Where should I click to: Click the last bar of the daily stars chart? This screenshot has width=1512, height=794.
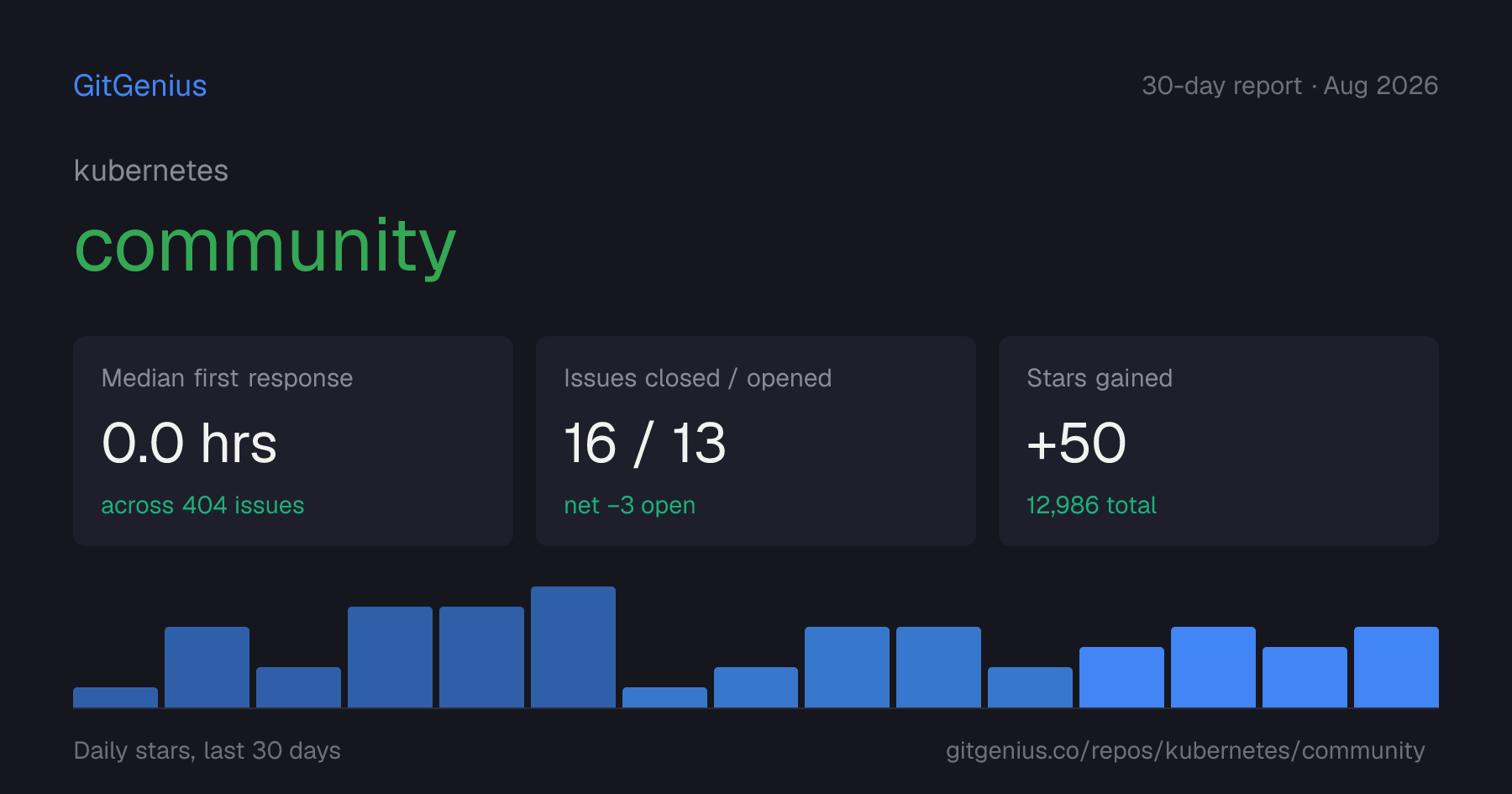pyautogui.click(x=1396, y=667)
